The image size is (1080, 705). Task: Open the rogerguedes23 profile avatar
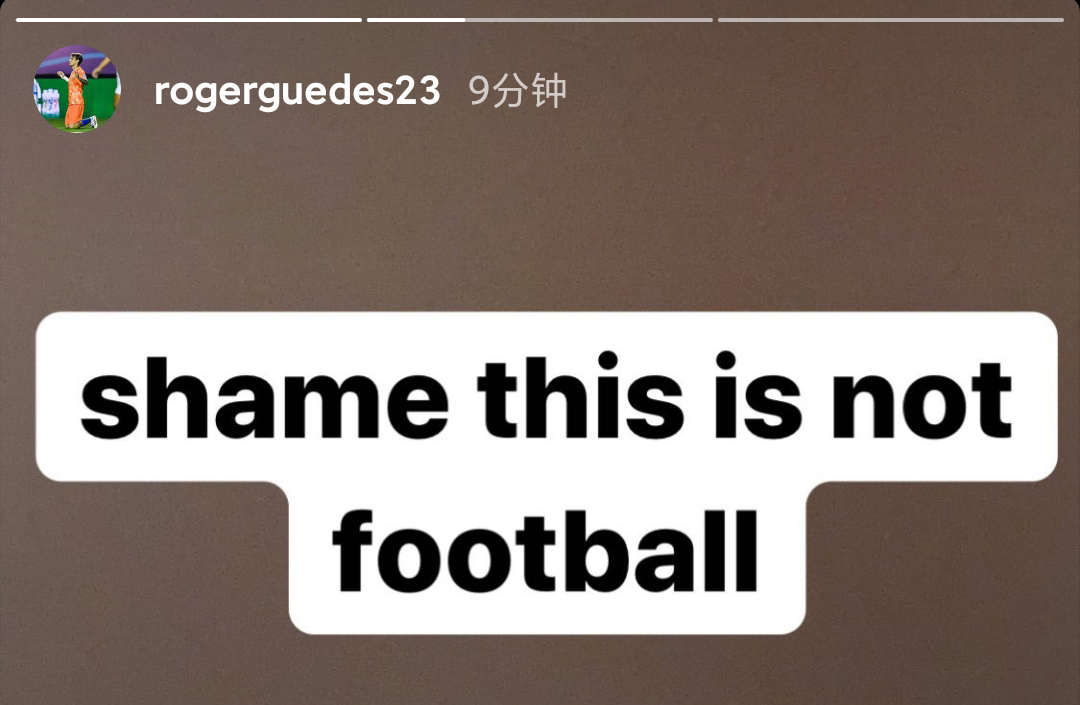(x=76, y=89)
